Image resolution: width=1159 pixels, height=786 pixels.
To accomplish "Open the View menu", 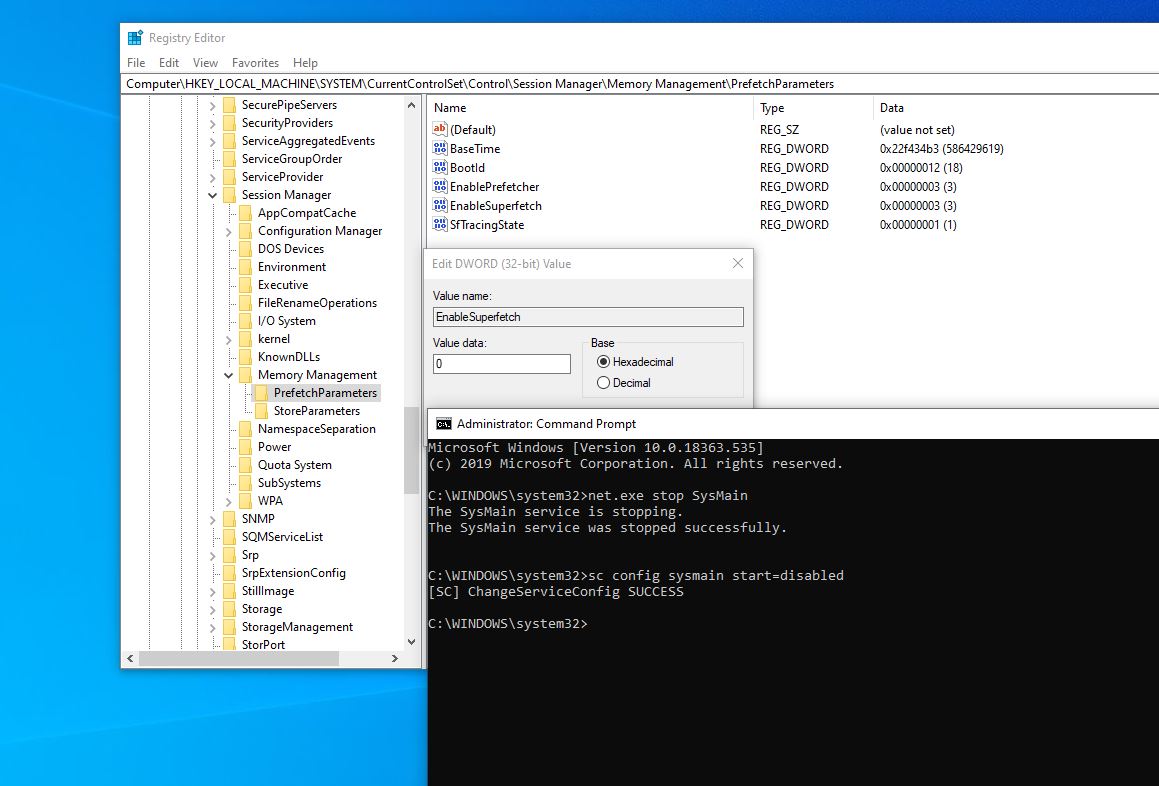I will (205, 62).
